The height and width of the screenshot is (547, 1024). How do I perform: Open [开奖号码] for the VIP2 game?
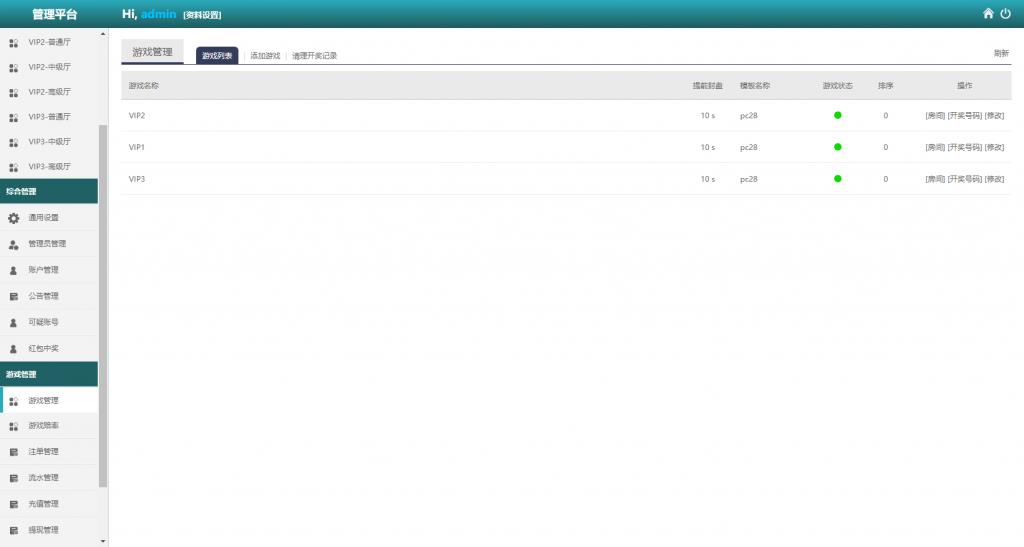click(x=965, y=116)
